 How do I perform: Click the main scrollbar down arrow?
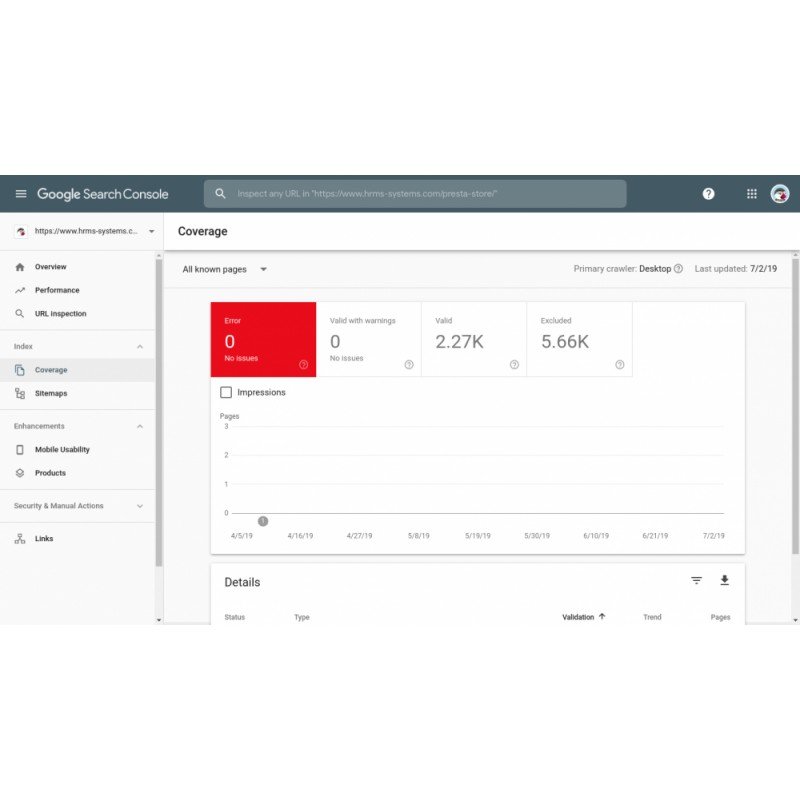[795, 620]
